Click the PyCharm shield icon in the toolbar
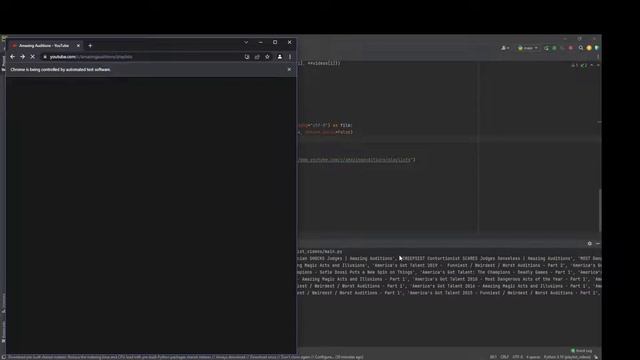Screen dimensions: 640x360 click(x=596, y=48)
